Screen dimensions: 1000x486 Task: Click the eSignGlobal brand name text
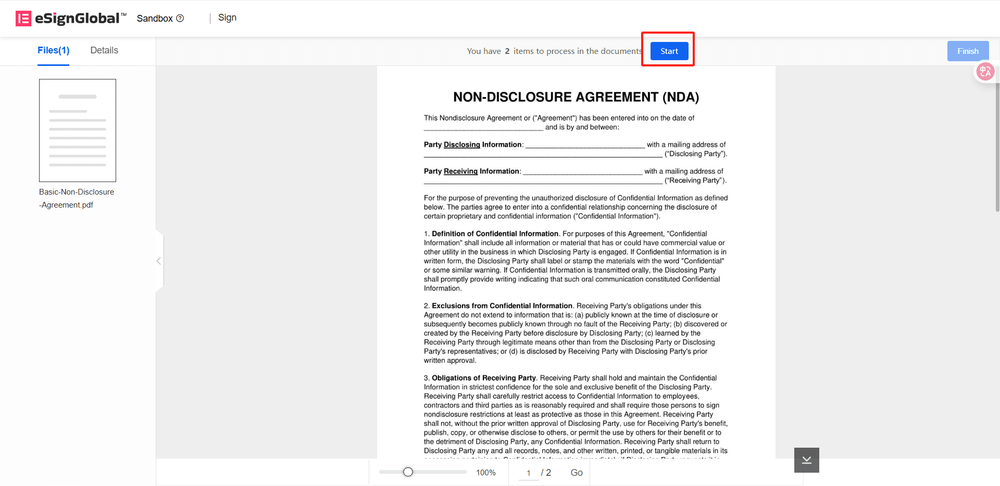[82, 18]
